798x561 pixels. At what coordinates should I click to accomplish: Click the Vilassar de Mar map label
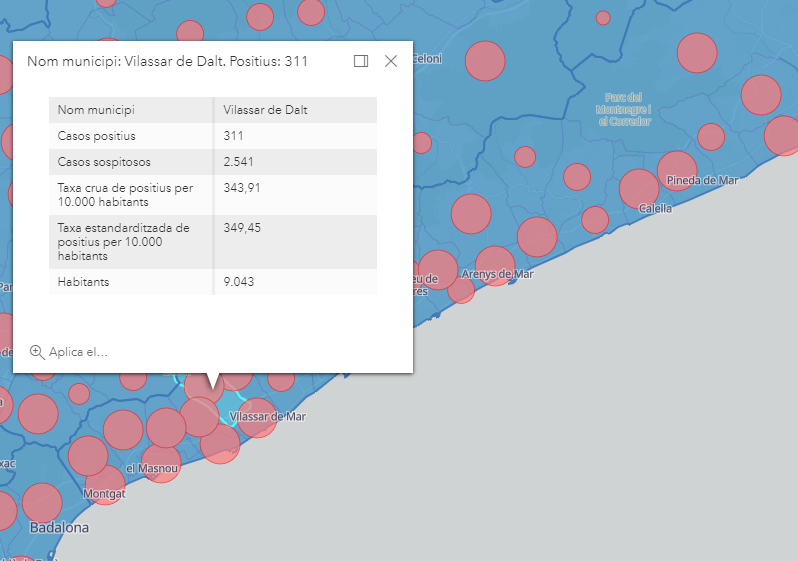267,416
